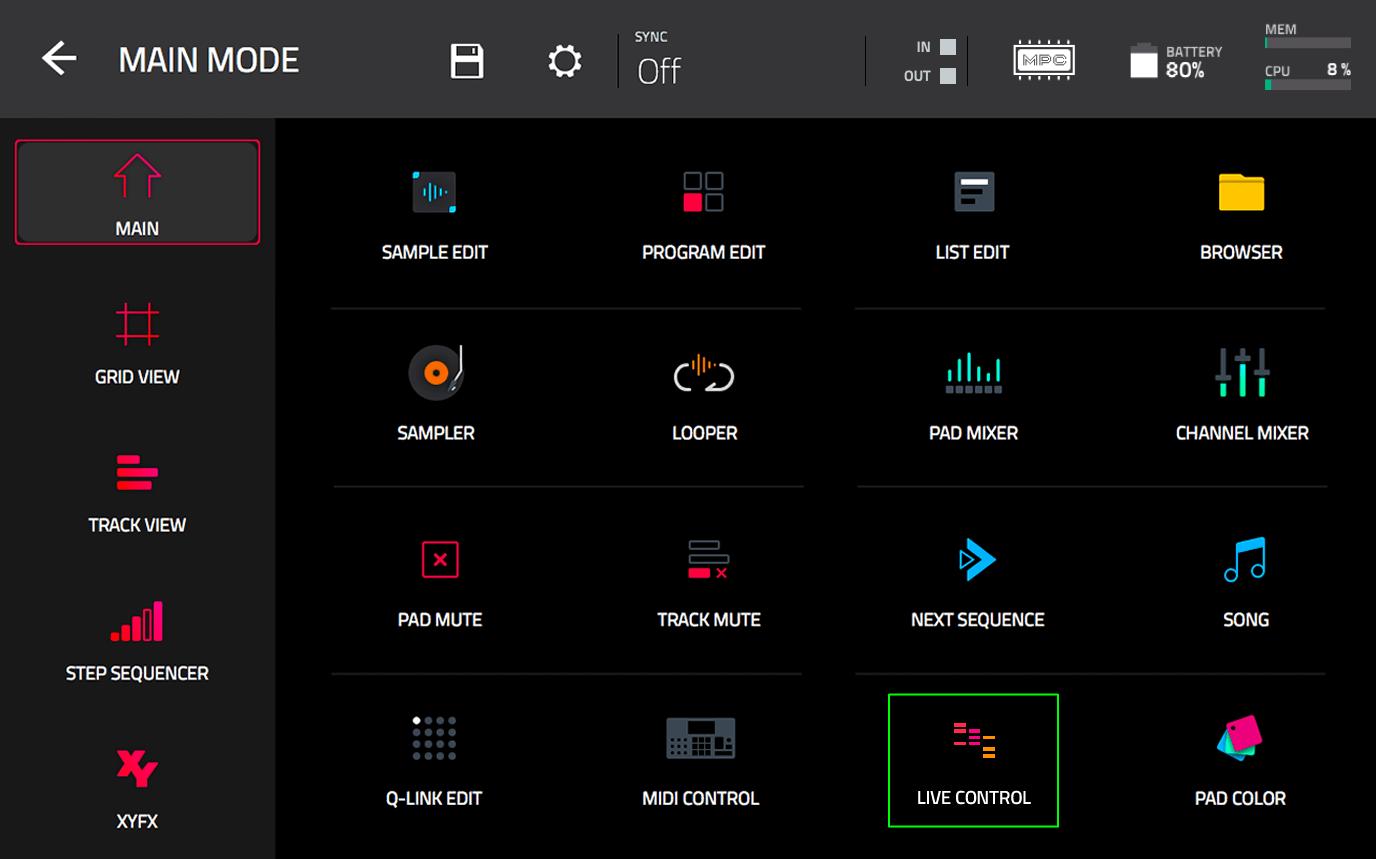Open the Sync setting showing Off
This screenshot has width=1376, height=859.
660,60
